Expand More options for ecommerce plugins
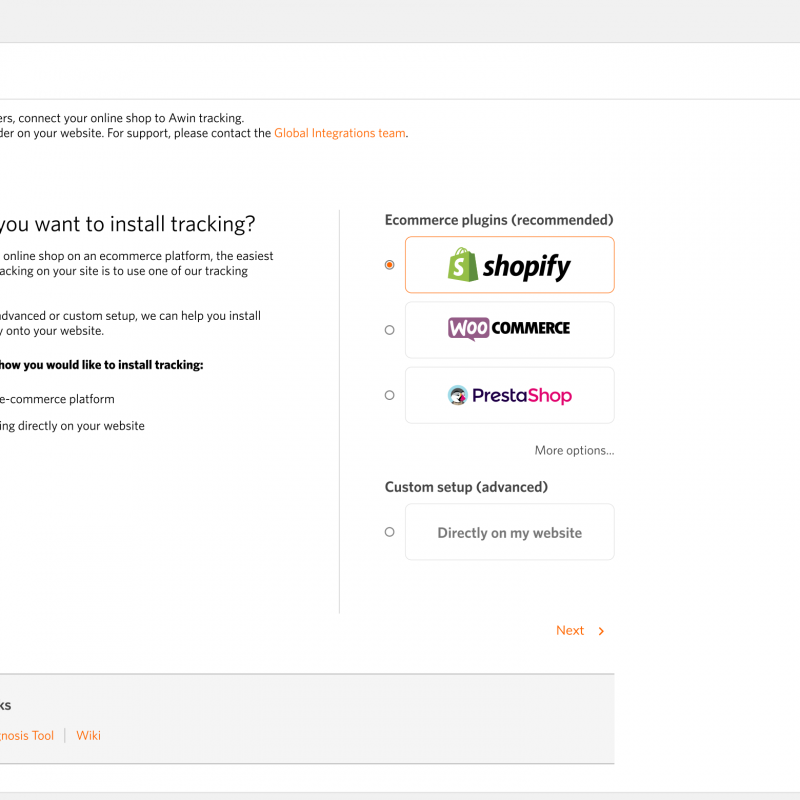 [x=574, y=450]
